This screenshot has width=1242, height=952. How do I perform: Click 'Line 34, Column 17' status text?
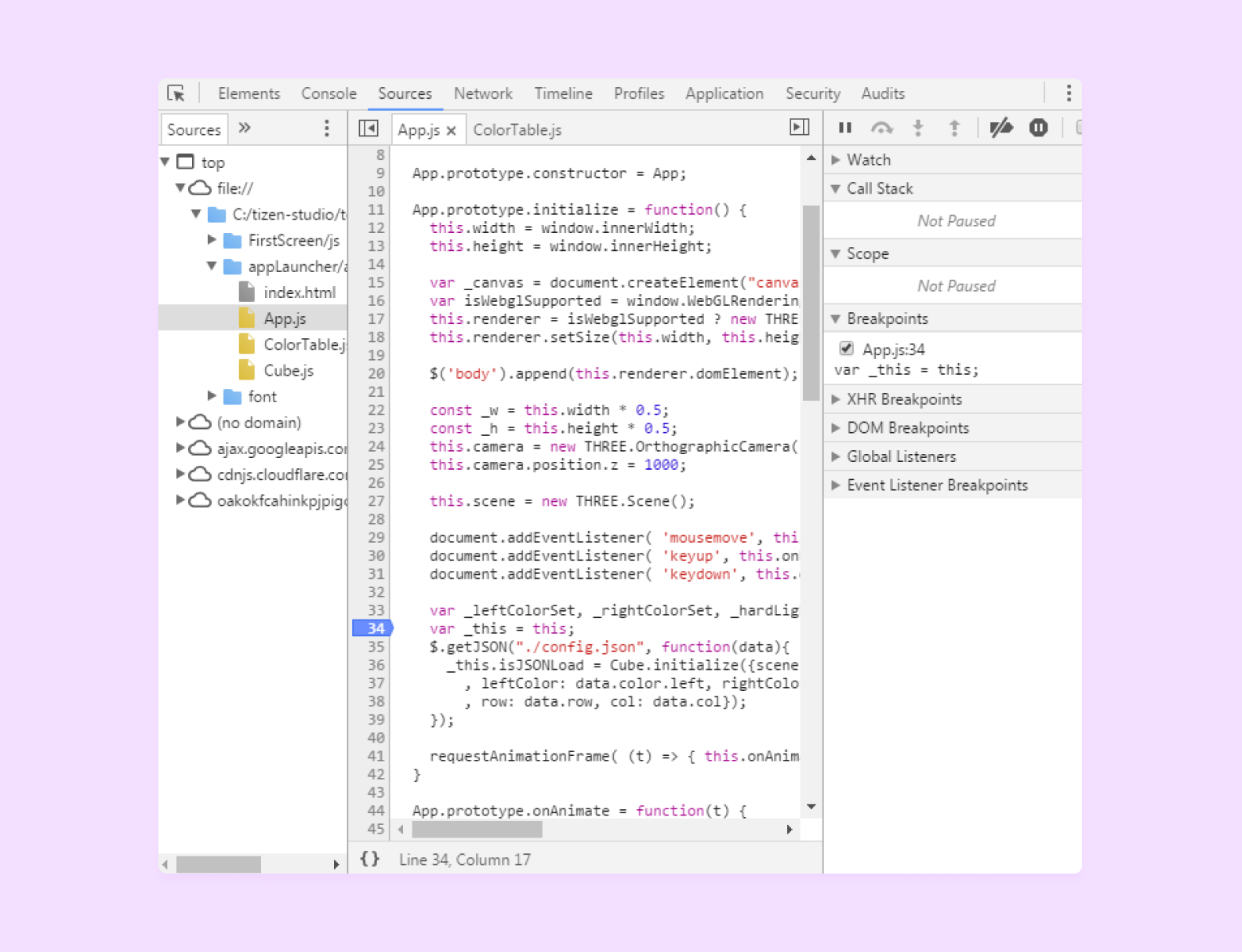click(464, 859)
